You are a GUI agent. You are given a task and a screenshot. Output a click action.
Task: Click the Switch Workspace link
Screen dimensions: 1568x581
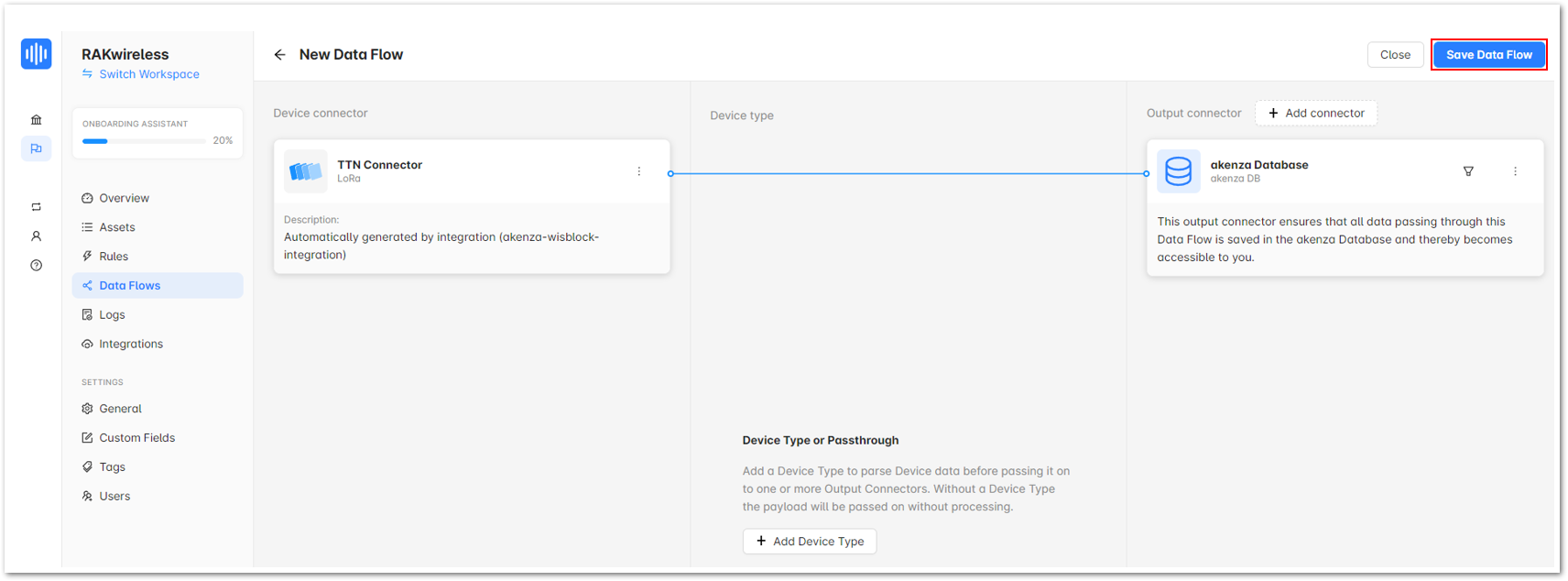pyautogui.click(x=140, y=74)
